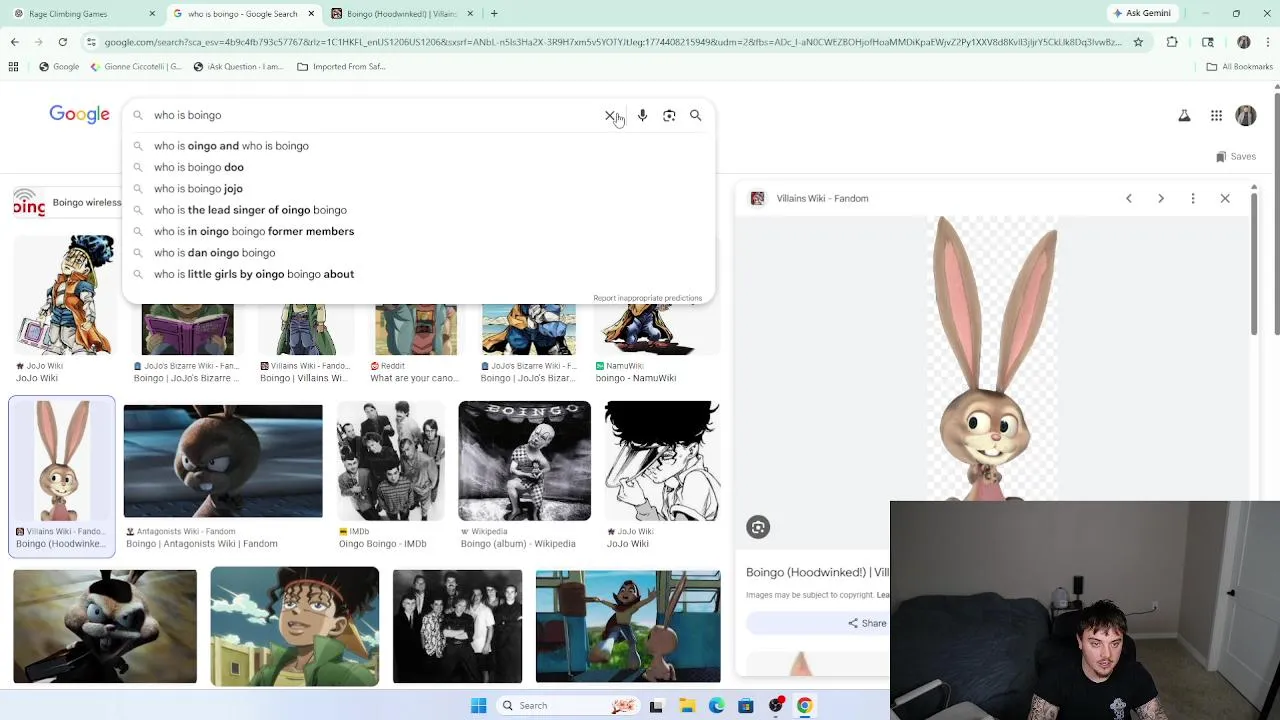Go to Google home via logo
Viewport: 1280px width, 720px height.
click(79, 115)
